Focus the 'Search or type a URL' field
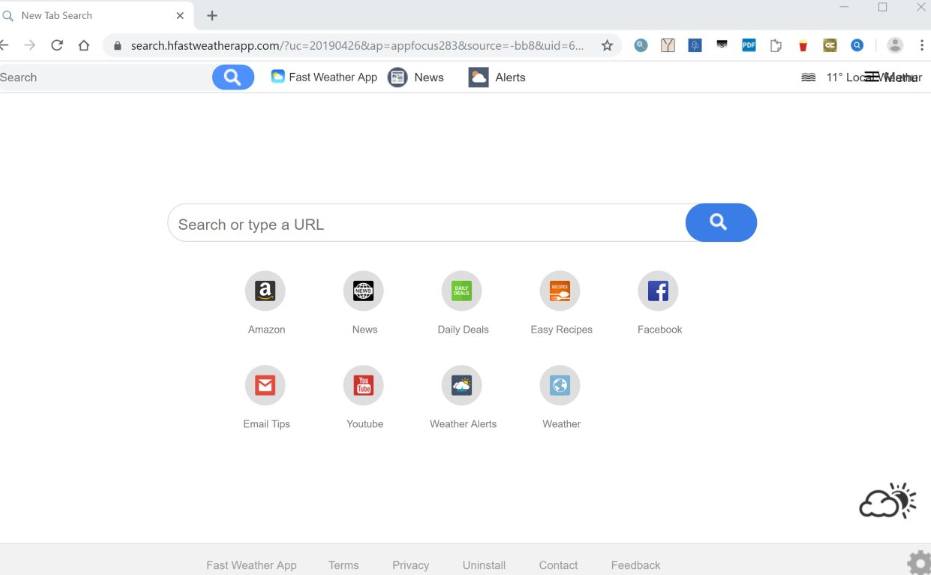Screen dimensions: 931x575 coord(427,224)
